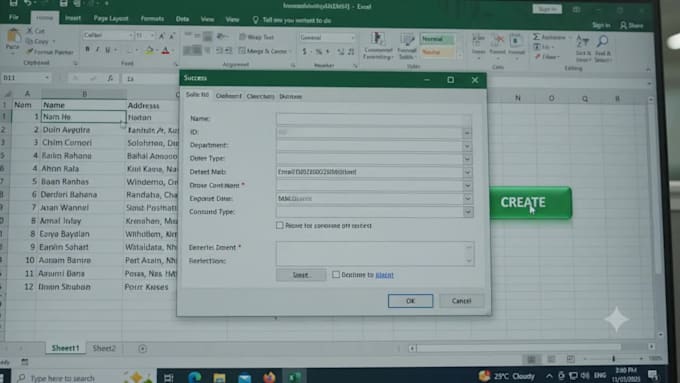Click the Share icon at top right

(632, 26)
